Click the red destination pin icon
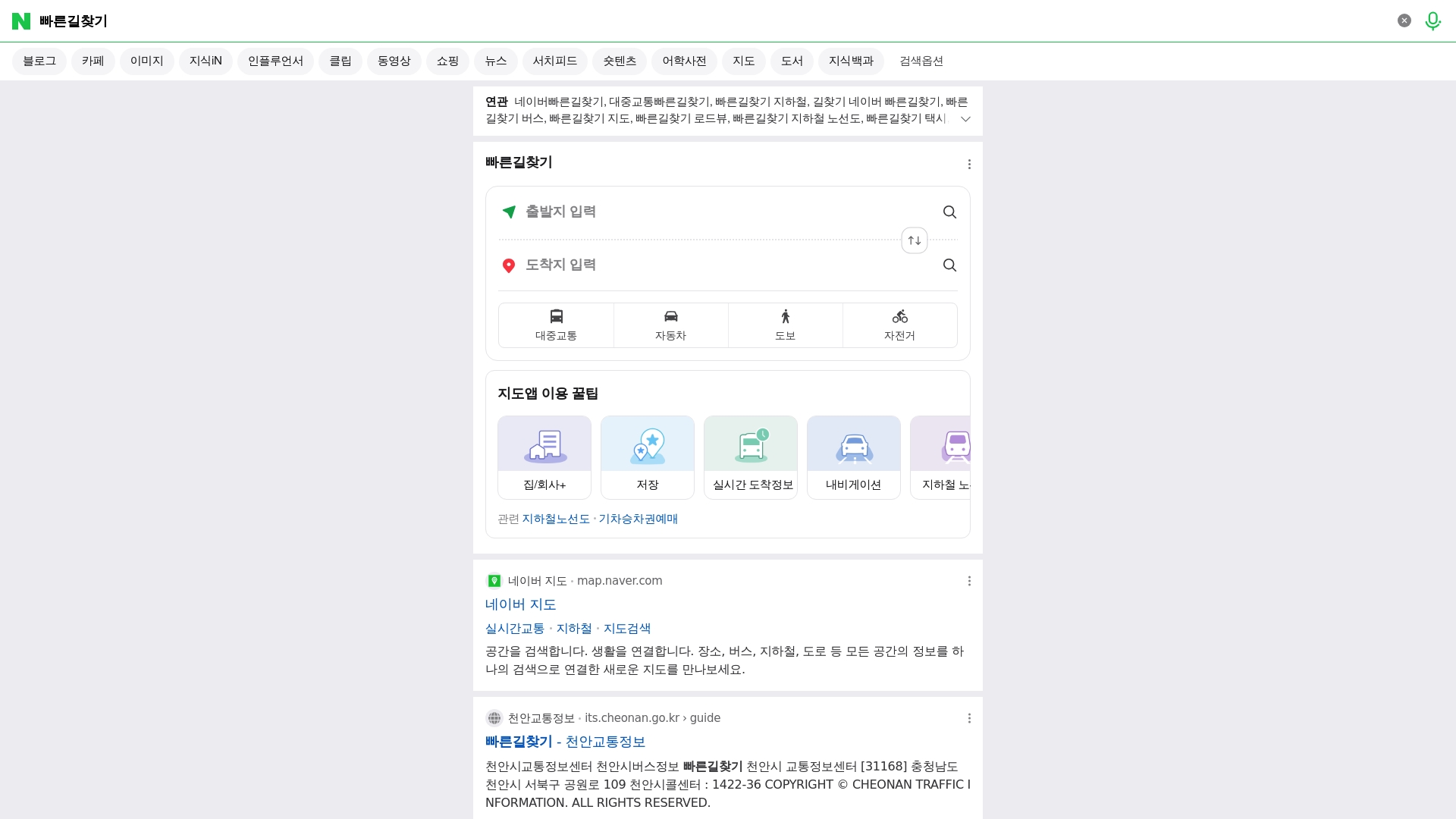 click(x=509, y=265)
